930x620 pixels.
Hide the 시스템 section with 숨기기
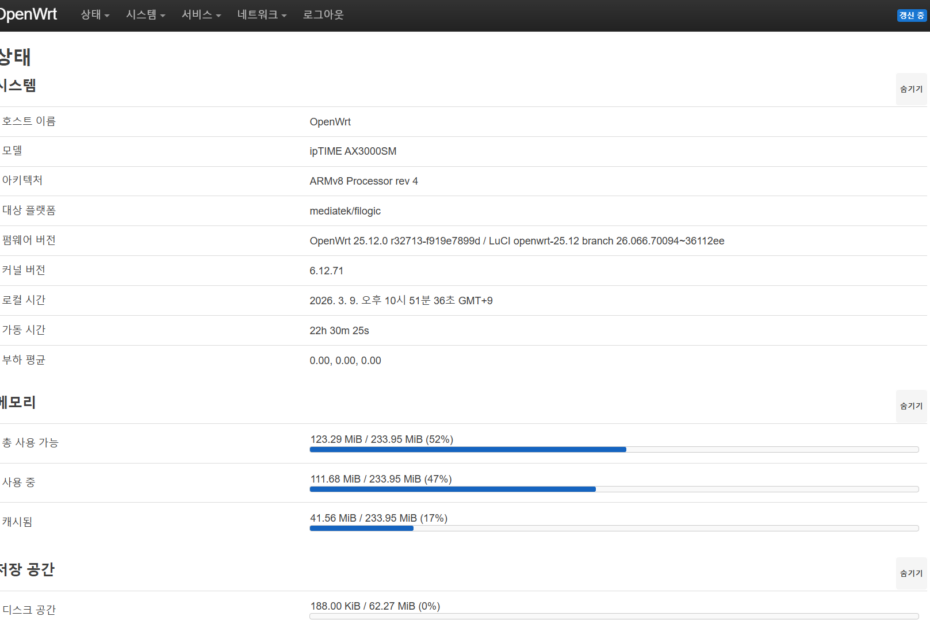(911, 89)
